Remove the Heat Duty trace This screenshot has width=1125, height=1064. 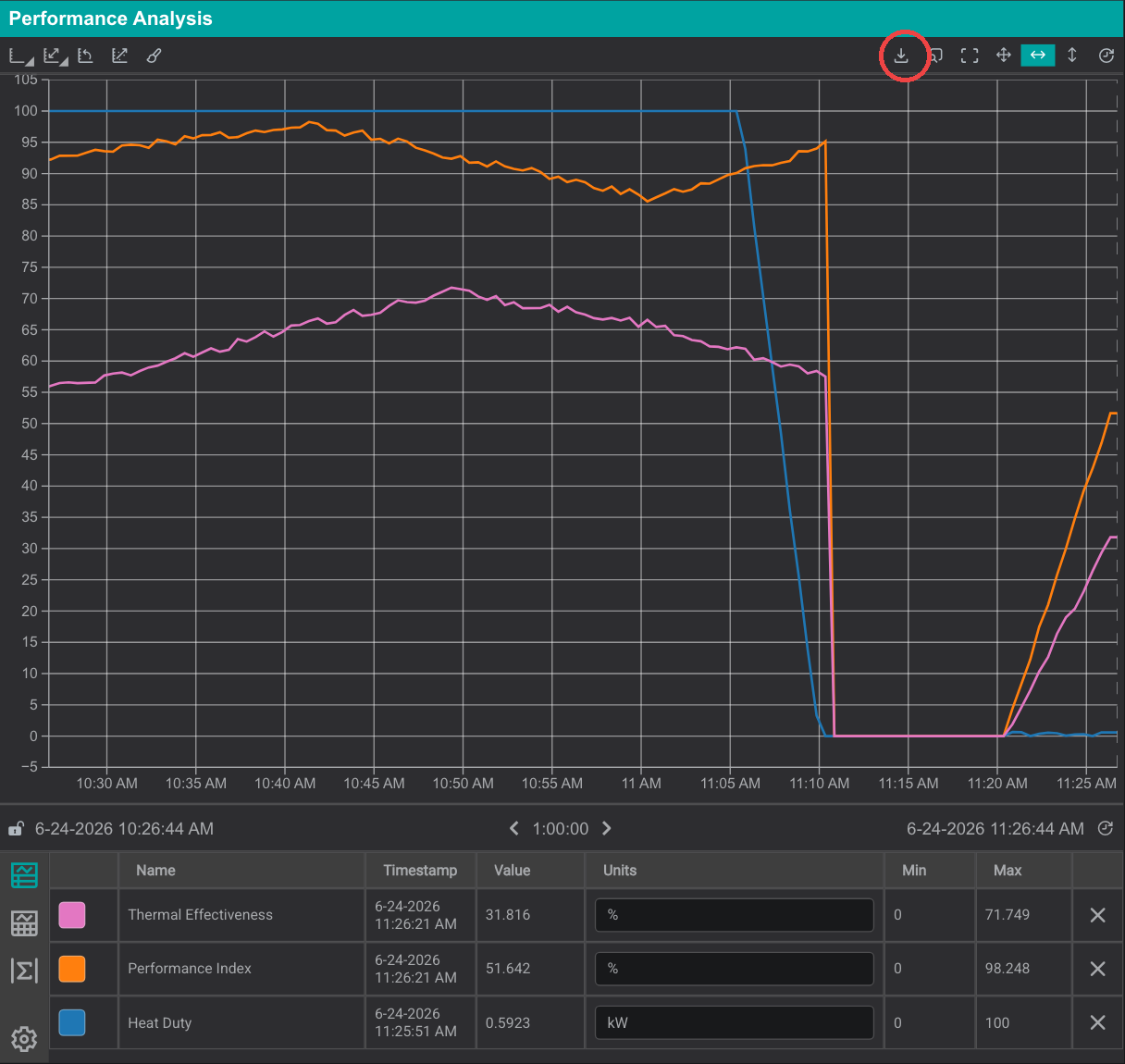1098,1022
